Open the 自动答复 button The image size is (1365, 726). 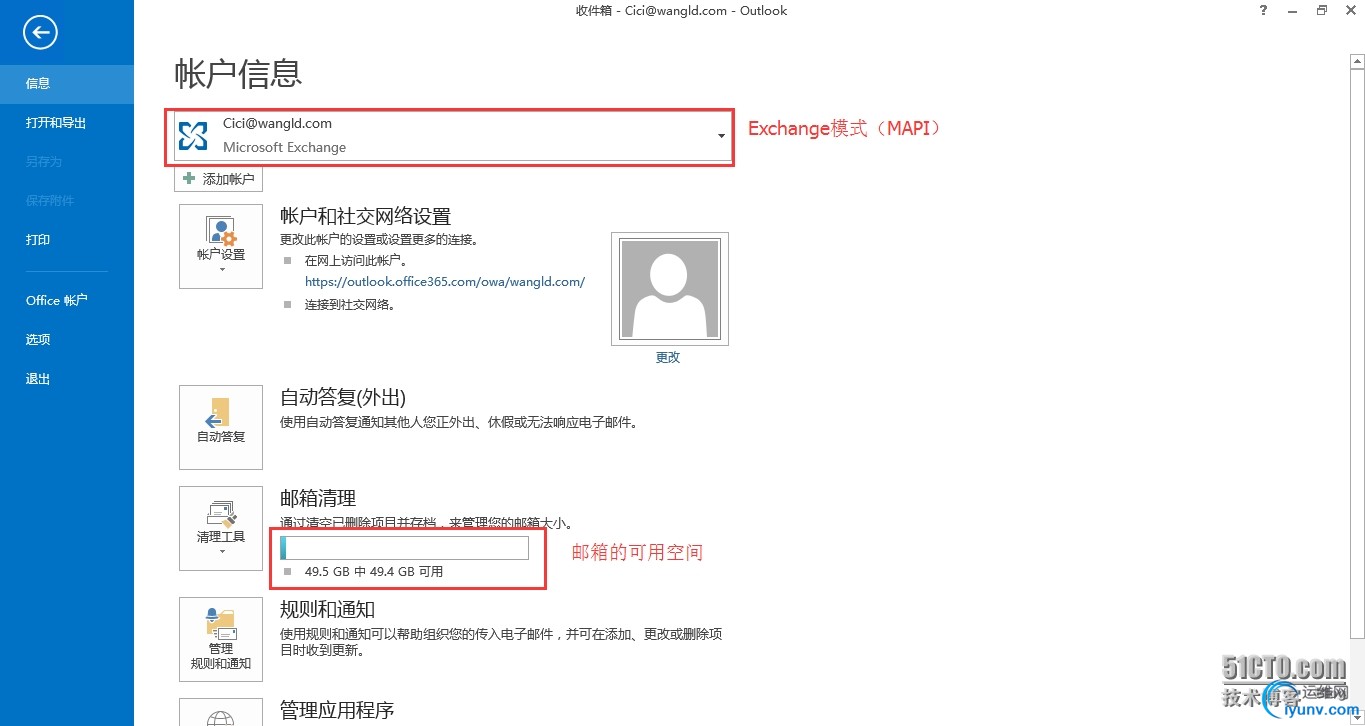pyautogui.click(x=221, y=427)
